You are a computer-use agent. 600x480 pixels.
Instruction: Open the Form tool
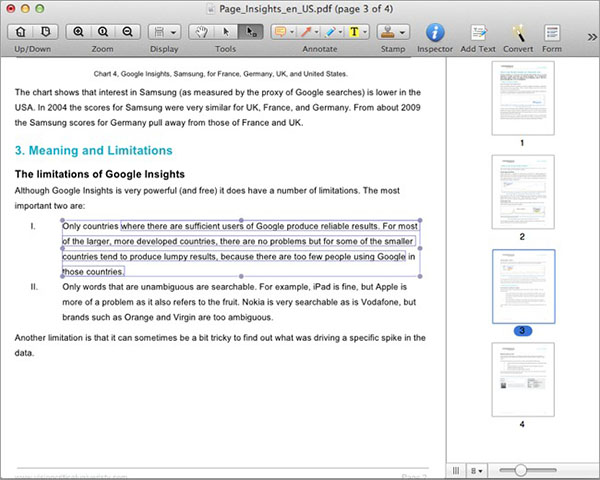click(551, 33)
